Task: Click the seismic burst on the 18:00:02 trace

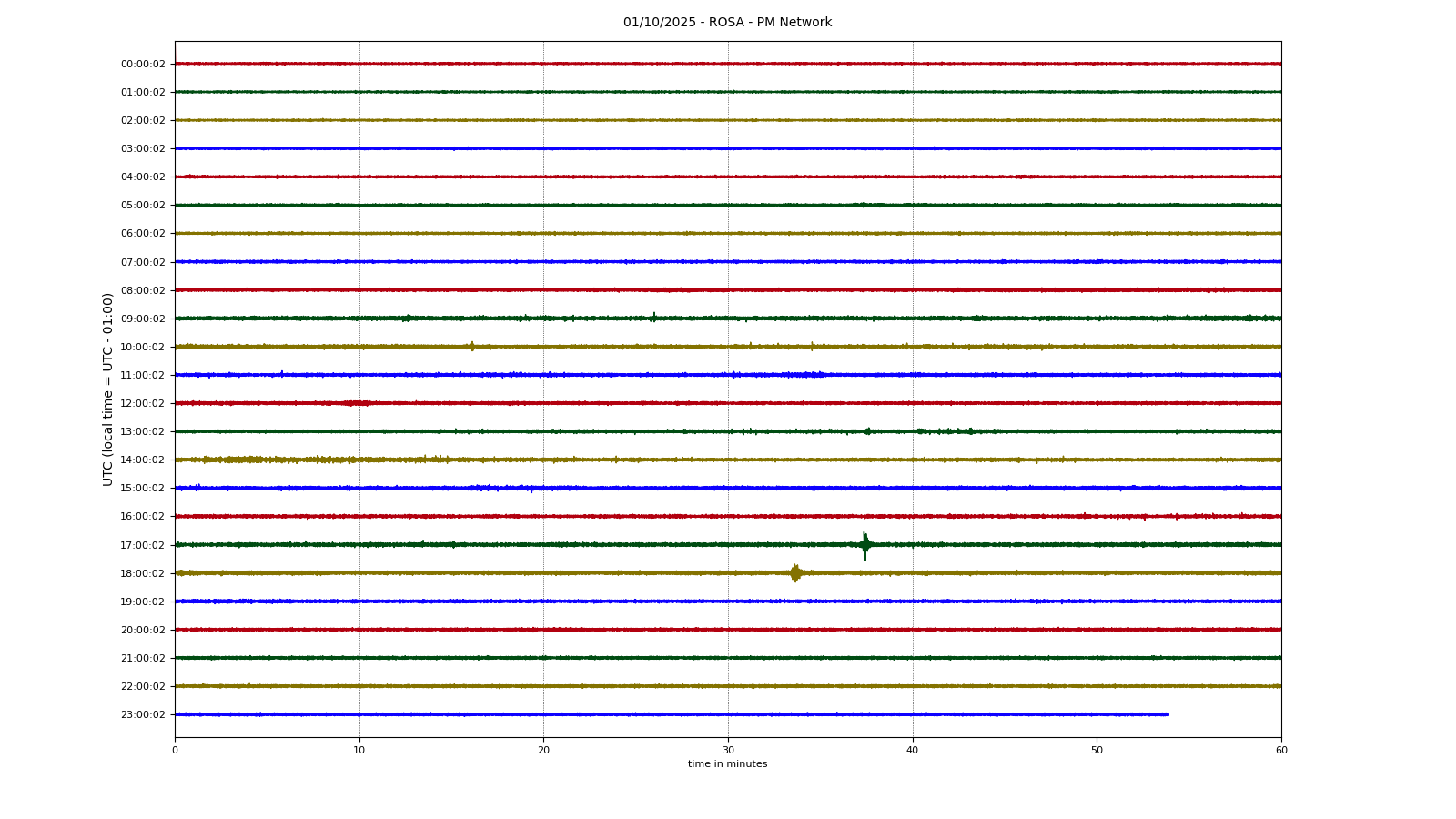Action: coord(795,572)
